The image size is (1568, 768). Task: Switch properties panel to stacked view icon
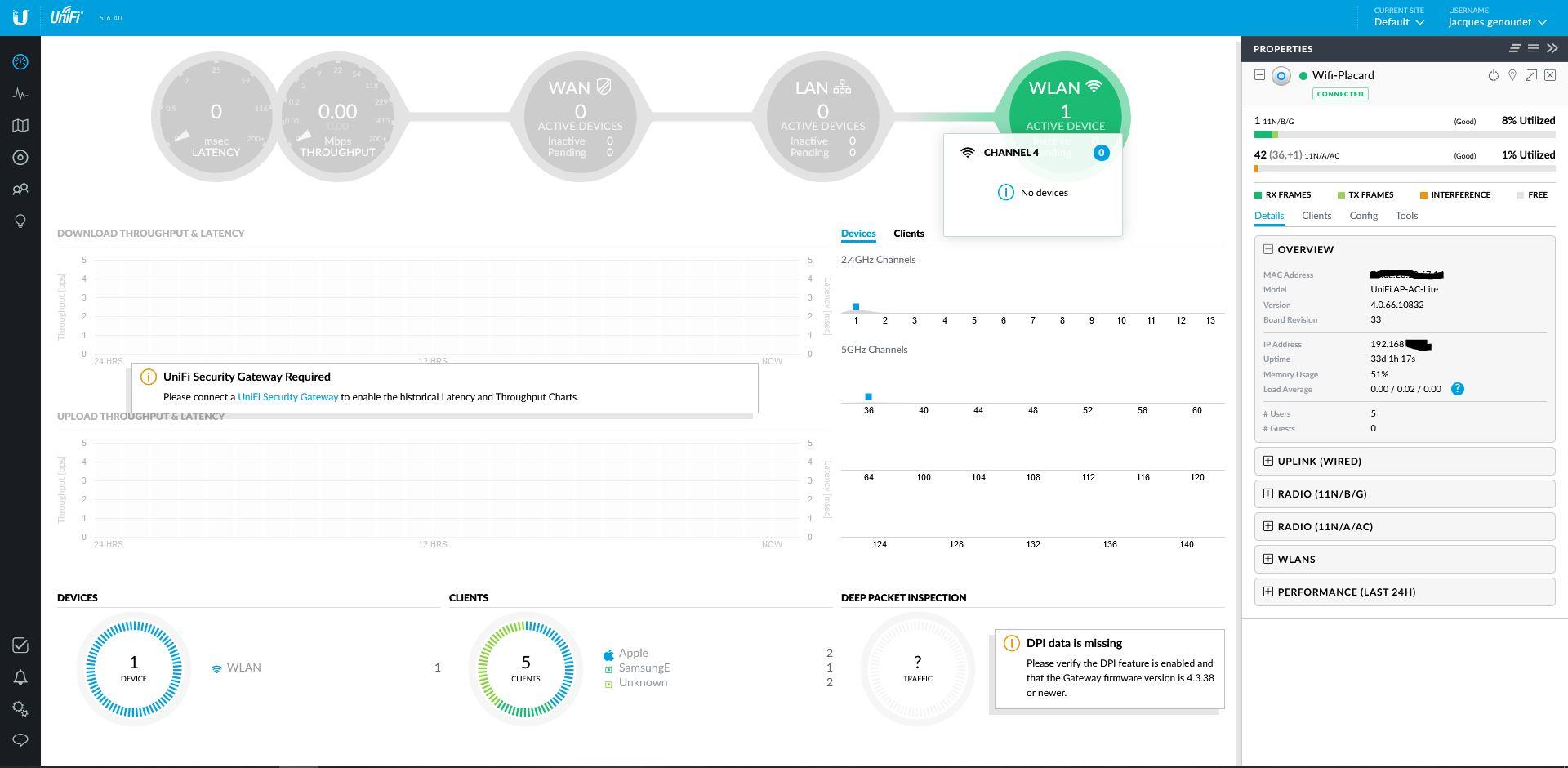click(x=1515, y=49)
